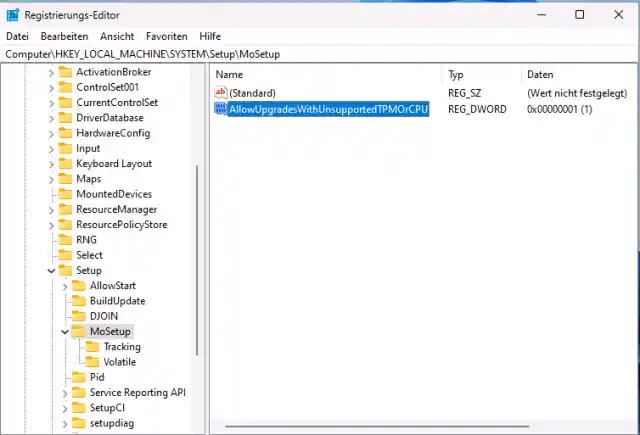Click the RNG folder icon
640x435 pixels.
65,240
